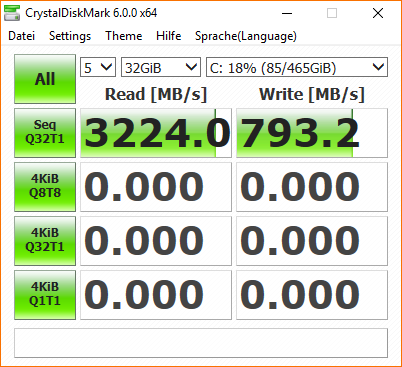This screenshot has width=402, height=367.
Task: Select the 4KiB Q32T1 write value
Action: (x=312, y=241)
